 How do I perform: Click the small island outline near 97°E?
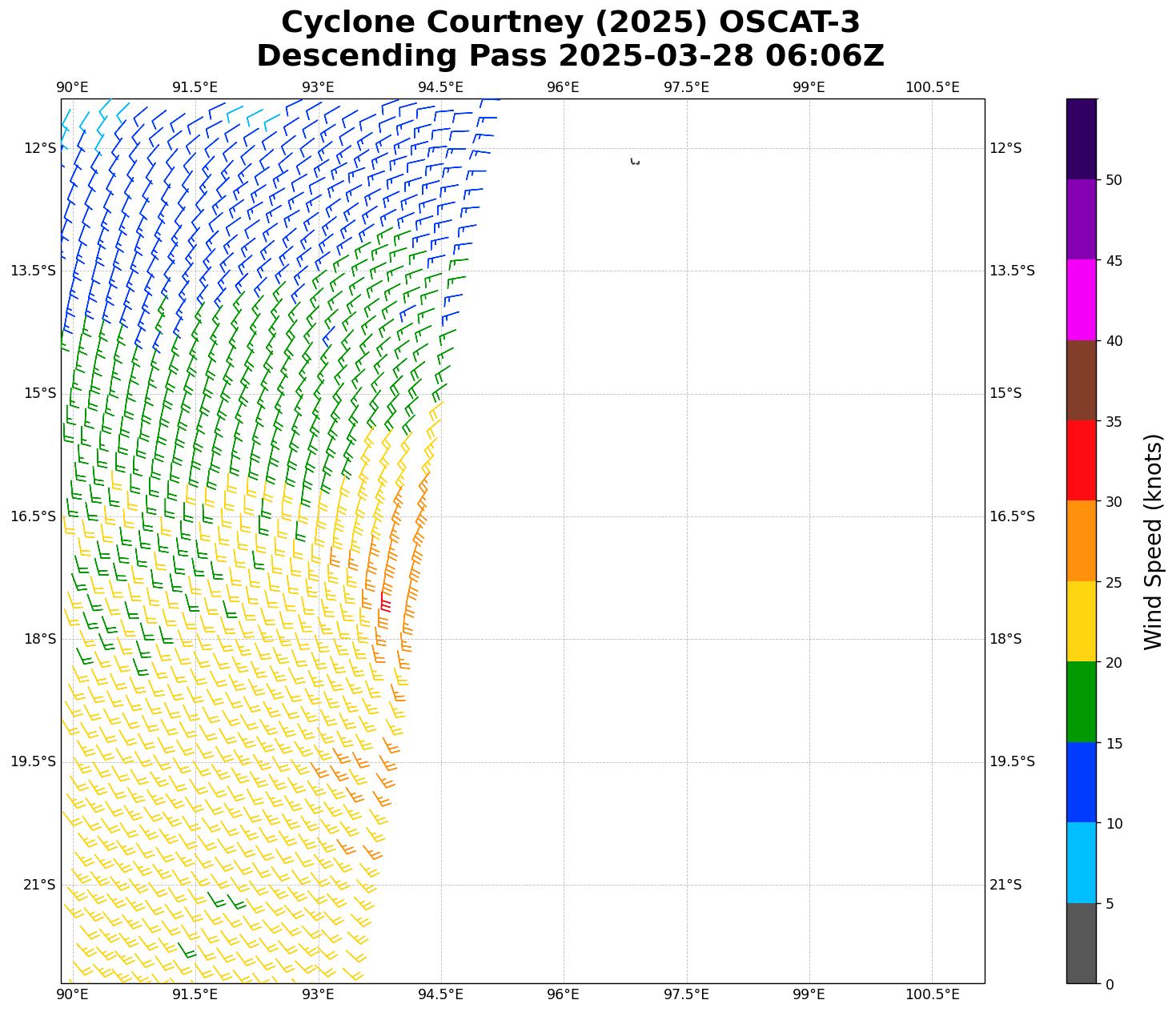point(635,162)
